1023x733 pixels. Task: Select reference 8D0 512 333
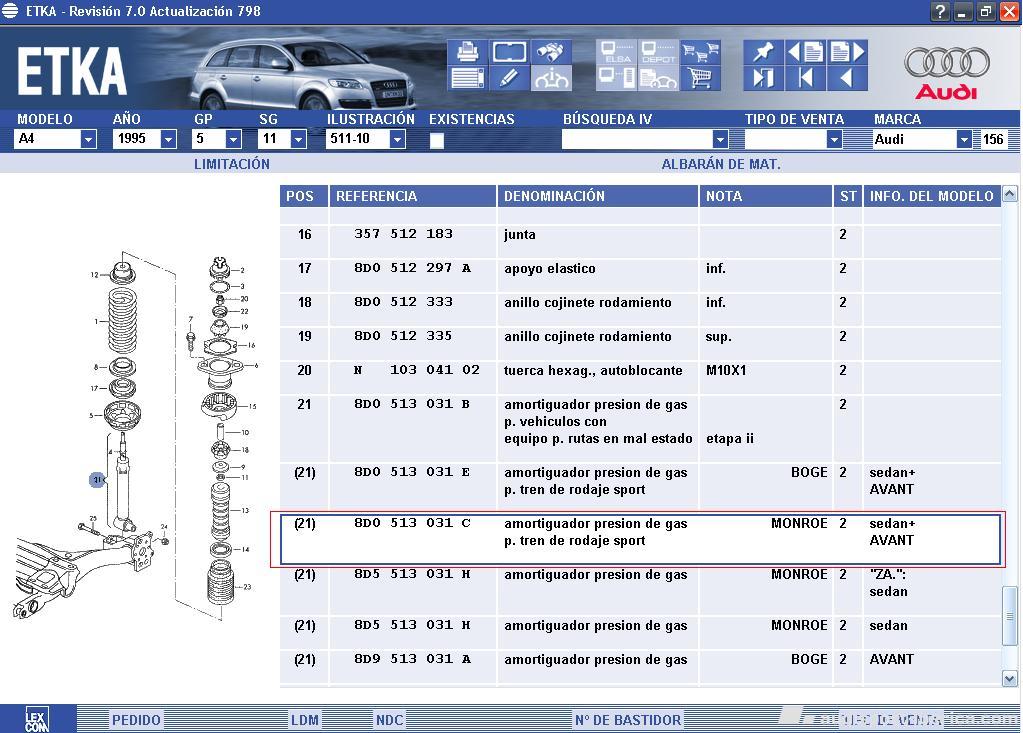click(403, 302)
